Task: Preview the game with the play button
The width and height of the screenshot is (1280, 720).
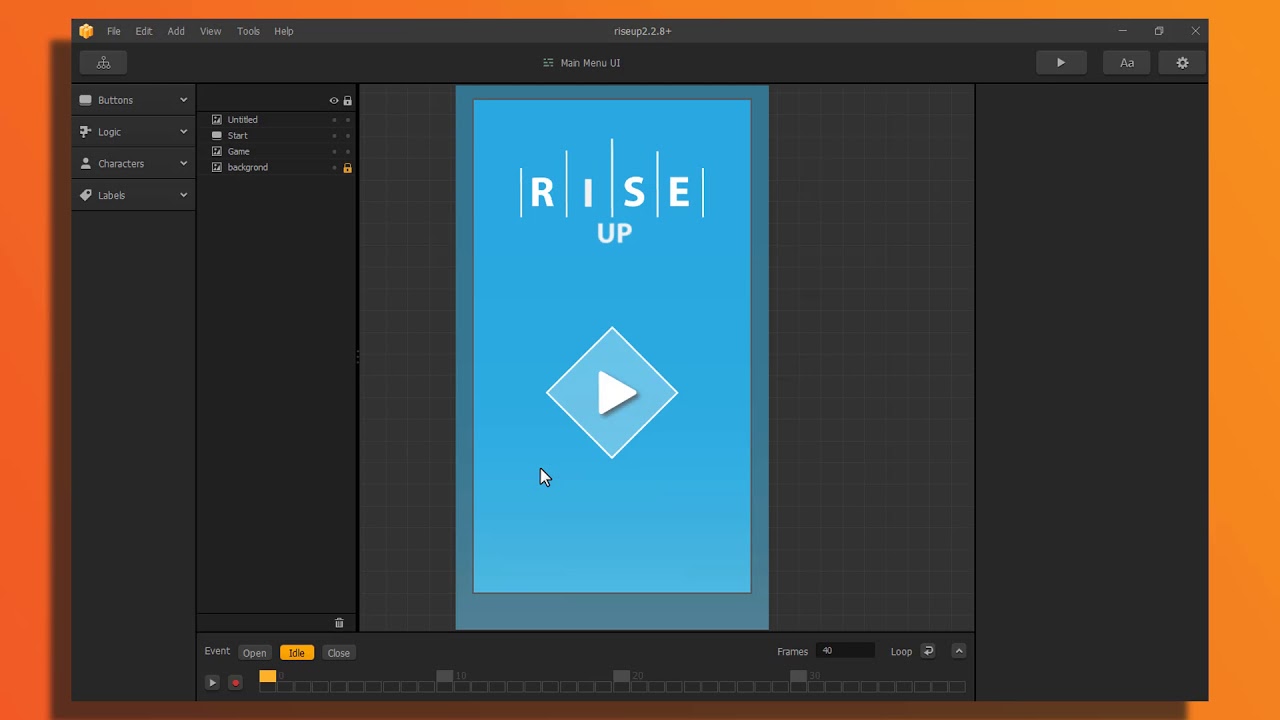Action: (x=1061, y=63)
